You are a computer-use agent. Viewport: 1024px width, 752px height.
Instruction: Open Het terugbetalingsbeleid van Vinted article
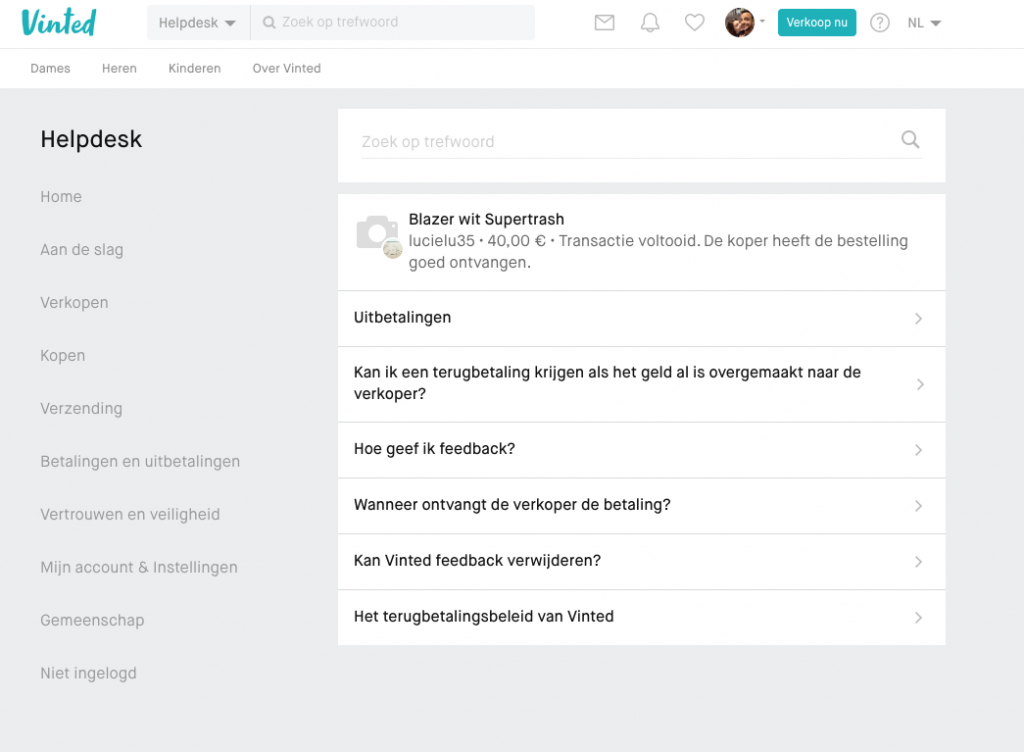641,618
